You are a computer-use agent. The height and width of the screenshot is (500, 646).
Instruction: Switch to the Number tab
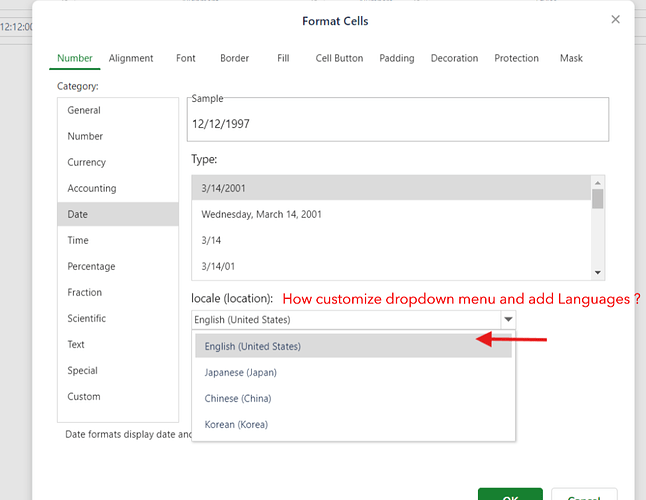[75, 58]
